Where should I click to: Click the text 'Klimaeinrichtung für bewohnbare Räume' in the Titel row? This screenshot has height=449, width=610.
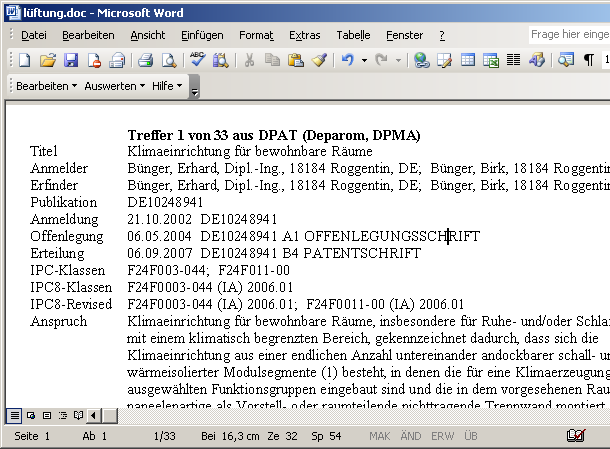(250, 151)
